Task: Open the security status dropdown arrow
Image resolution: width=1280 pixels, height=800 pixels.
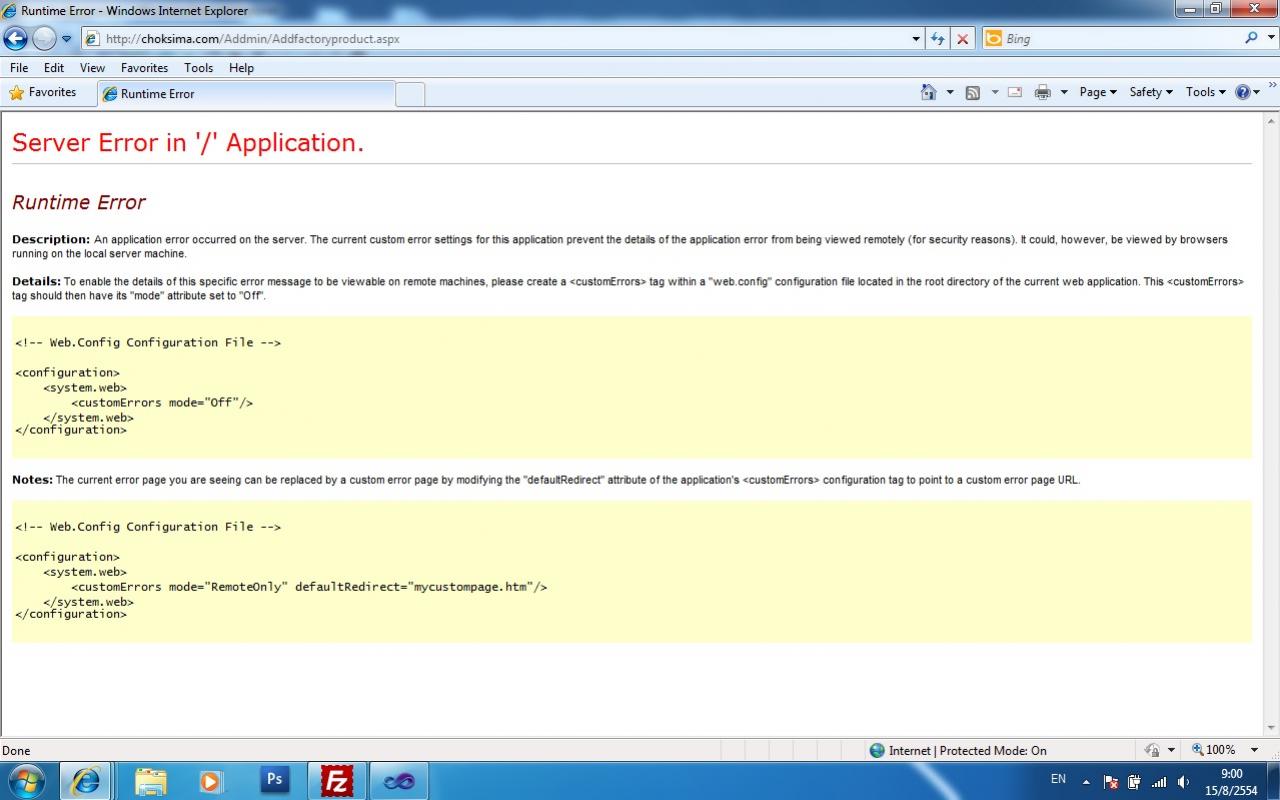Action: 1170,750
